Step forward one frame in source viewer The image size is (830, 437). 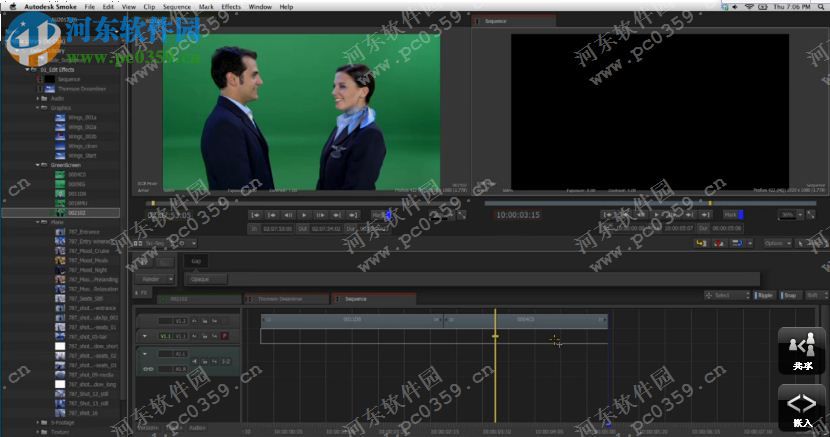[x=320, y=215]
